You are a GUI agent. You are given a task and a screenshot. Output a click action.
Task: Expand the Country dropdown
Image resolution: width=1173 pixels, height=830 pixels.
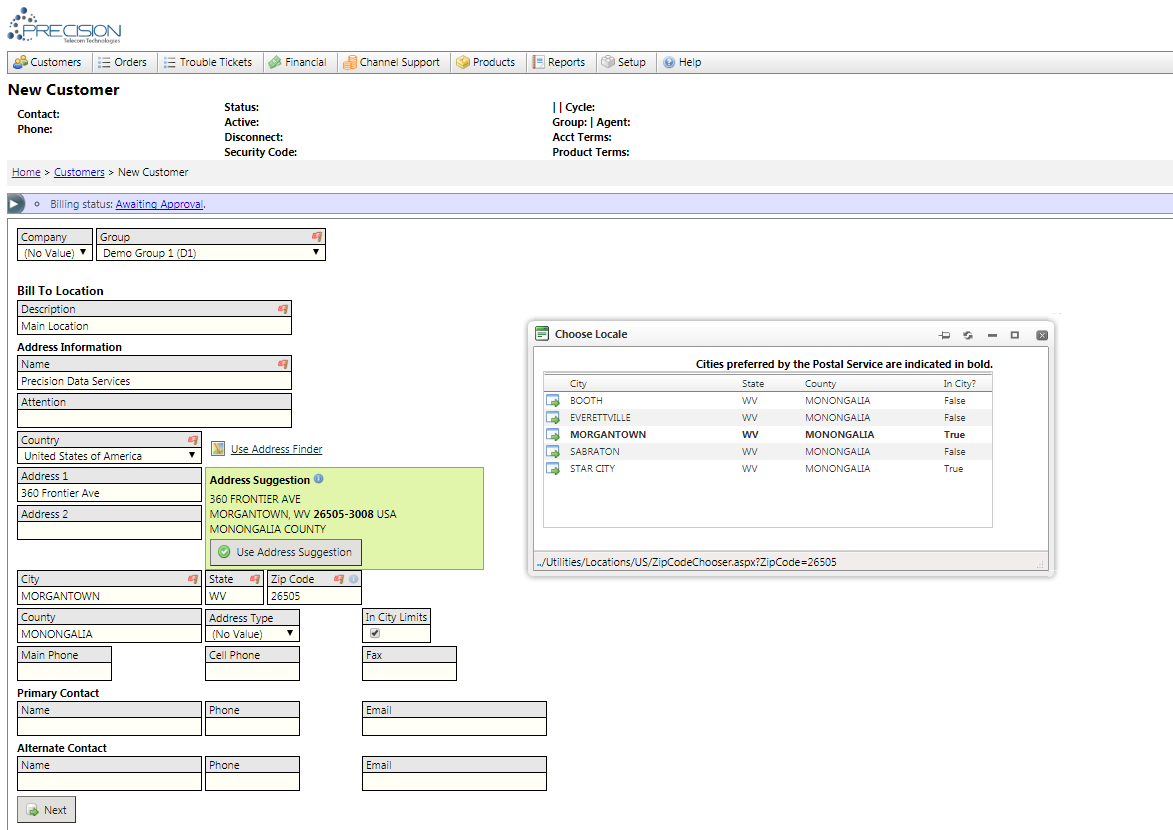[x=109, y=456]
